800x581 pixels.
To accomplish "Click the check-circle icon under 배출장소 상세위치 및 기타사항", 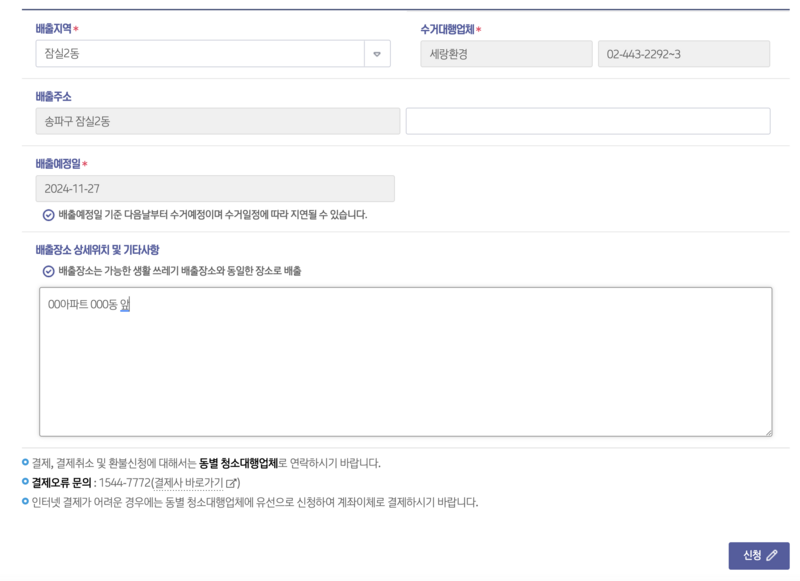I will coord(49,269).
